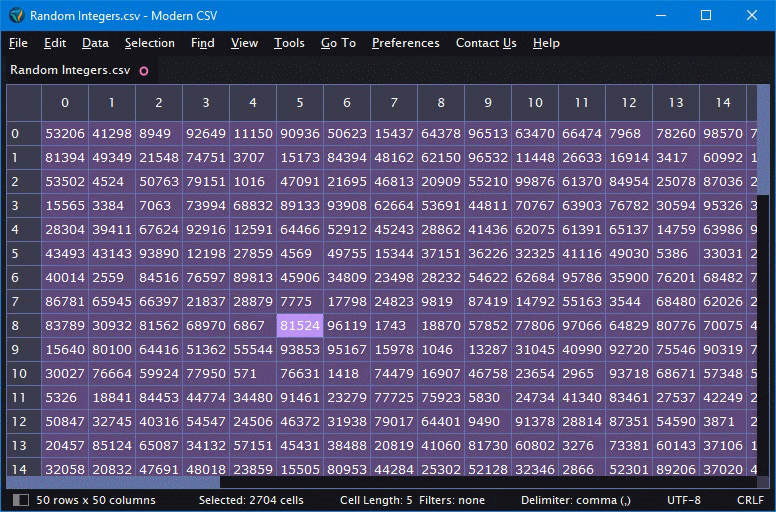This screenshot has width=776, height=512.
Task: Click cell containing 9819
Action: 441,302
